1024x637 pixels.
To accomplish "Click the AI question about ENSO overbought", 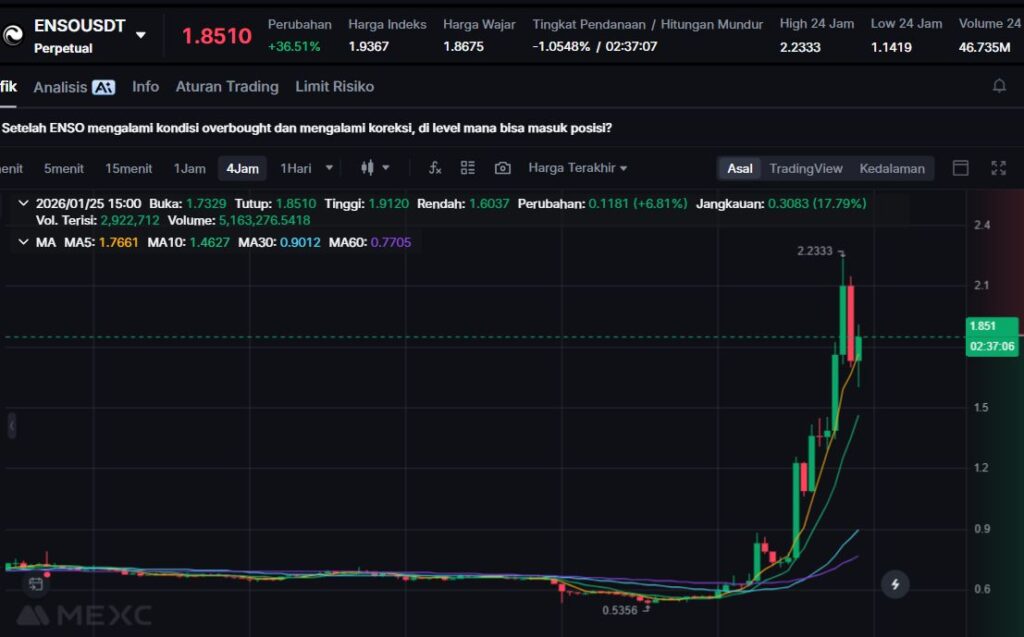I will point(307,128).
